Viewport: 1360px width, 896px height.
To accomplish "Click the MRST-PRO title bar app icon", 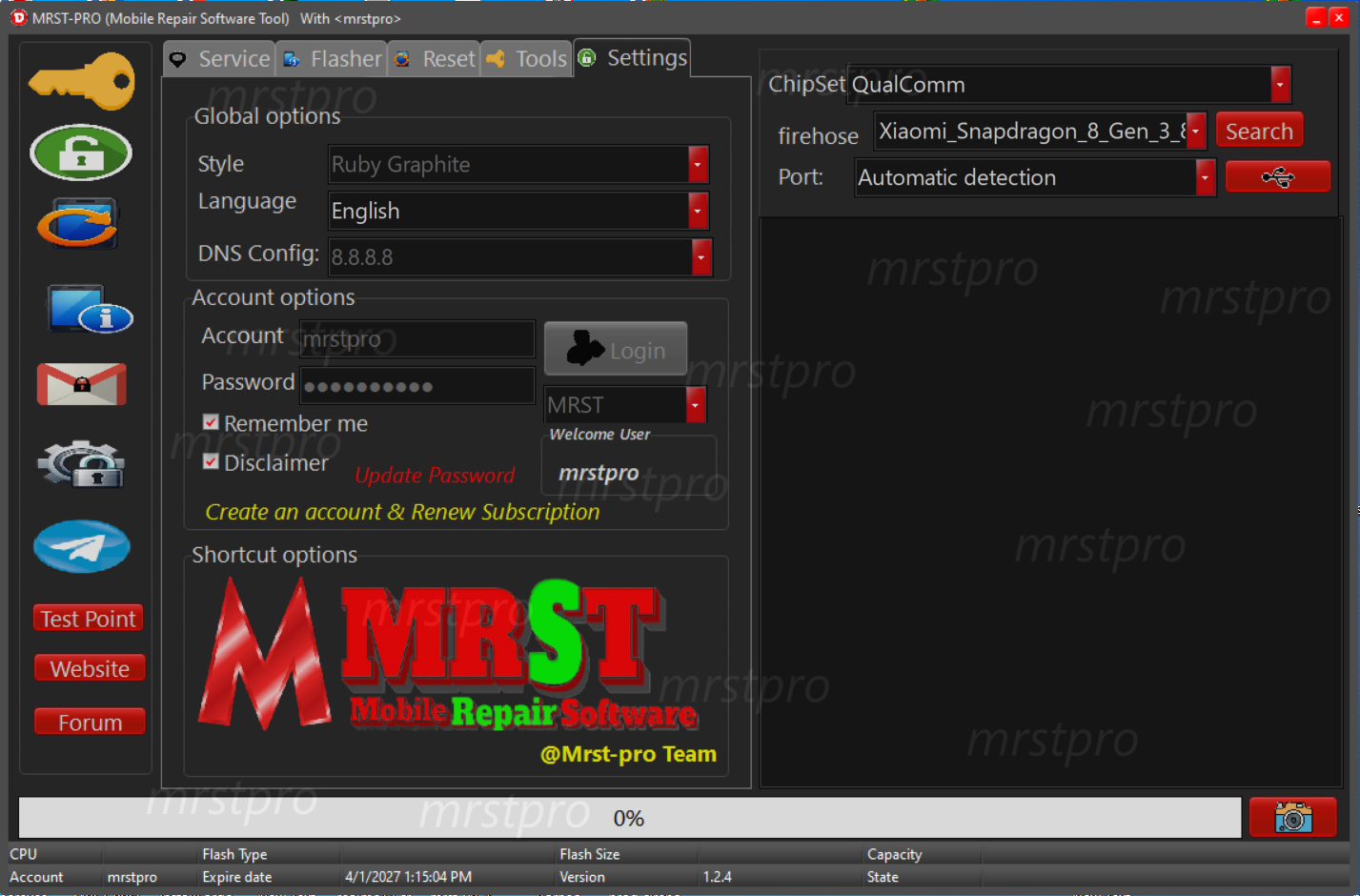I will click(18, 18).
